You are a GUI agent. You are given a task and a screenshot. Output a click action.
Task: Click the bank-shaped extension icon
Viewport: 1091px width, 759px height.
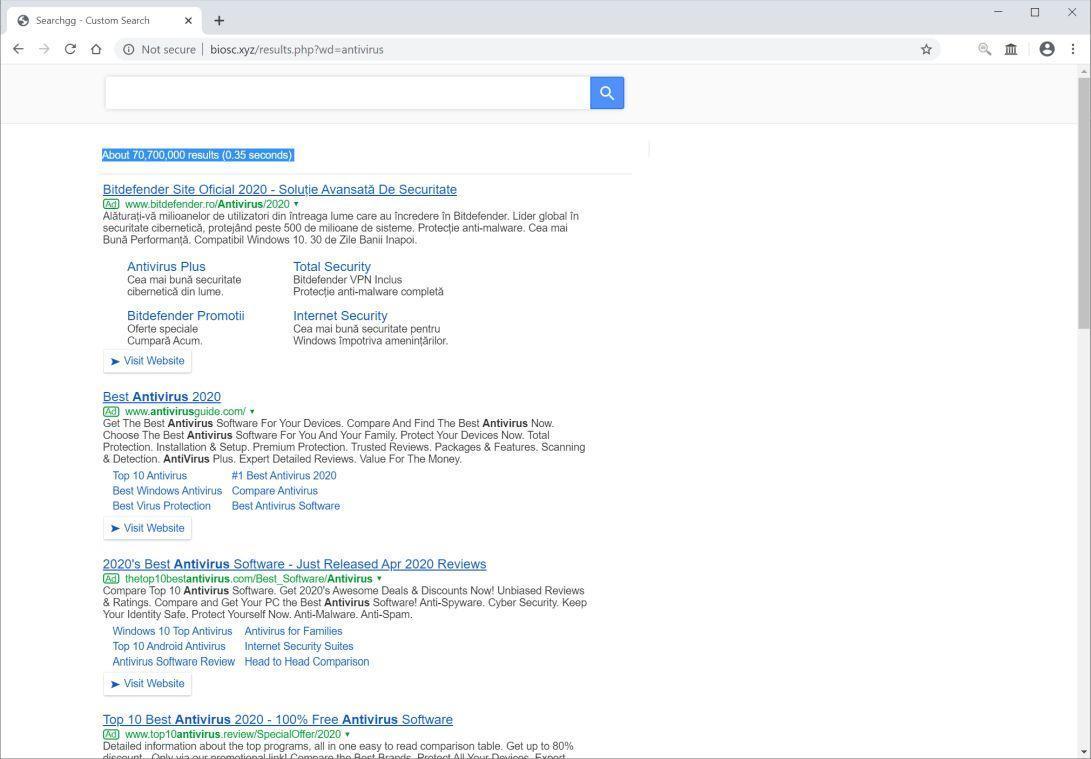click(x=1011, y=48)
